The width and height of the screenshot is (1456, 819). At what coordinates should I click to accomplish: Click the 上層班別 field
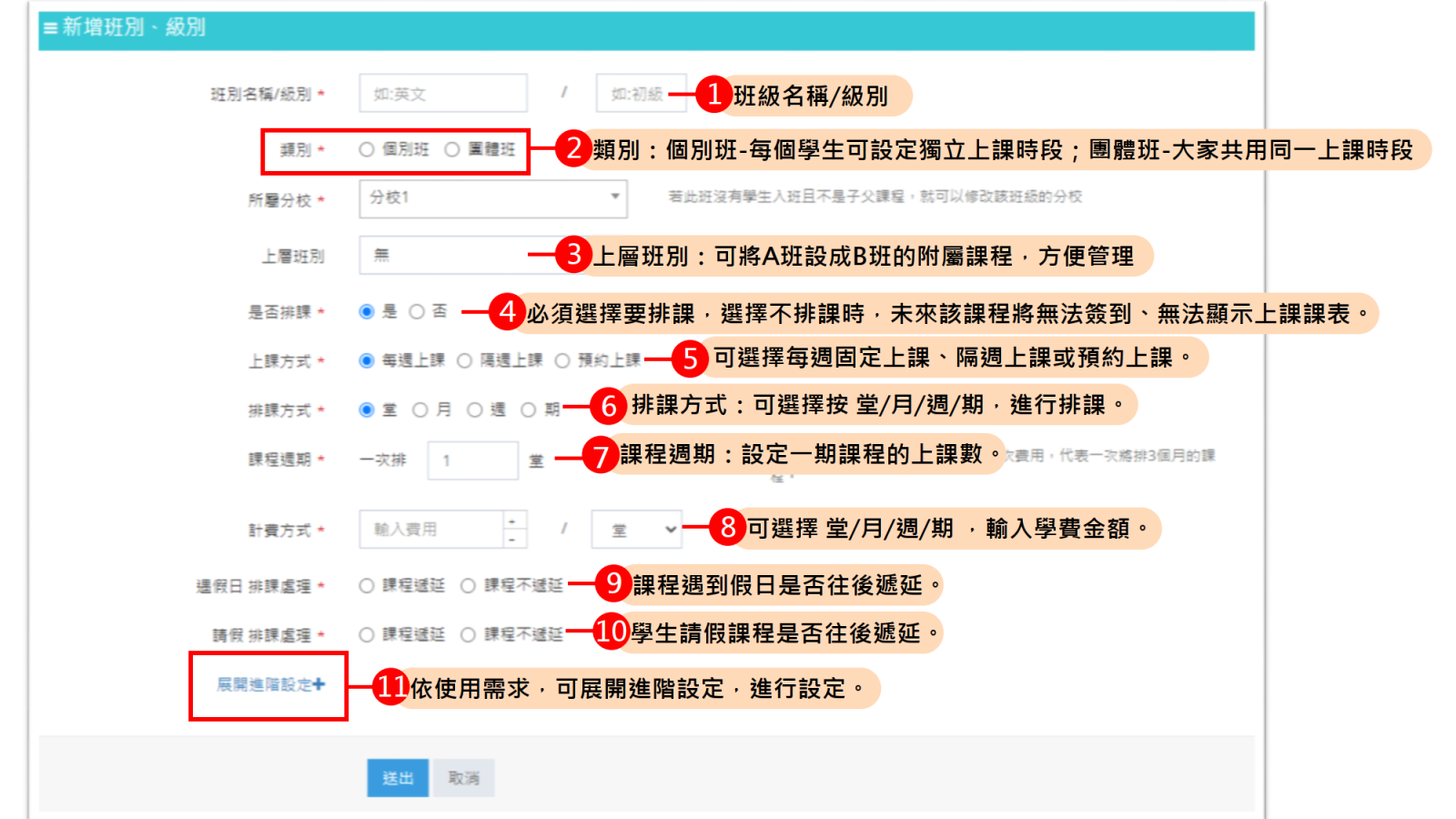click(446, 256)
